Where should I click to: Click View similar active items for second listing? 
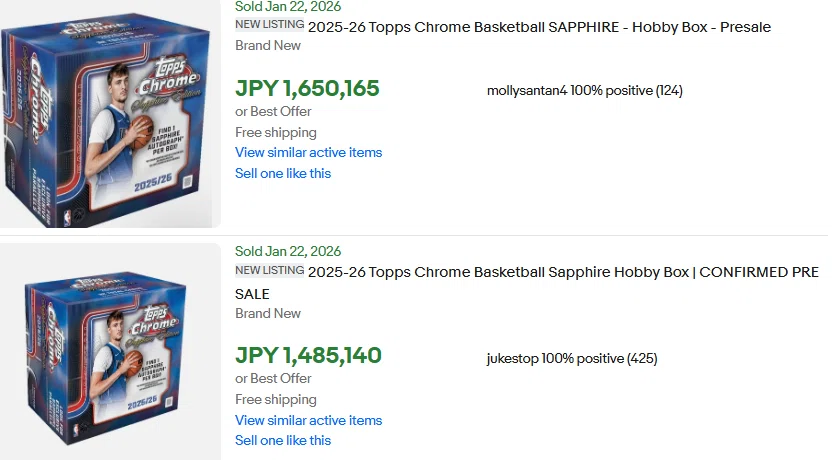[x=309, y=421]
